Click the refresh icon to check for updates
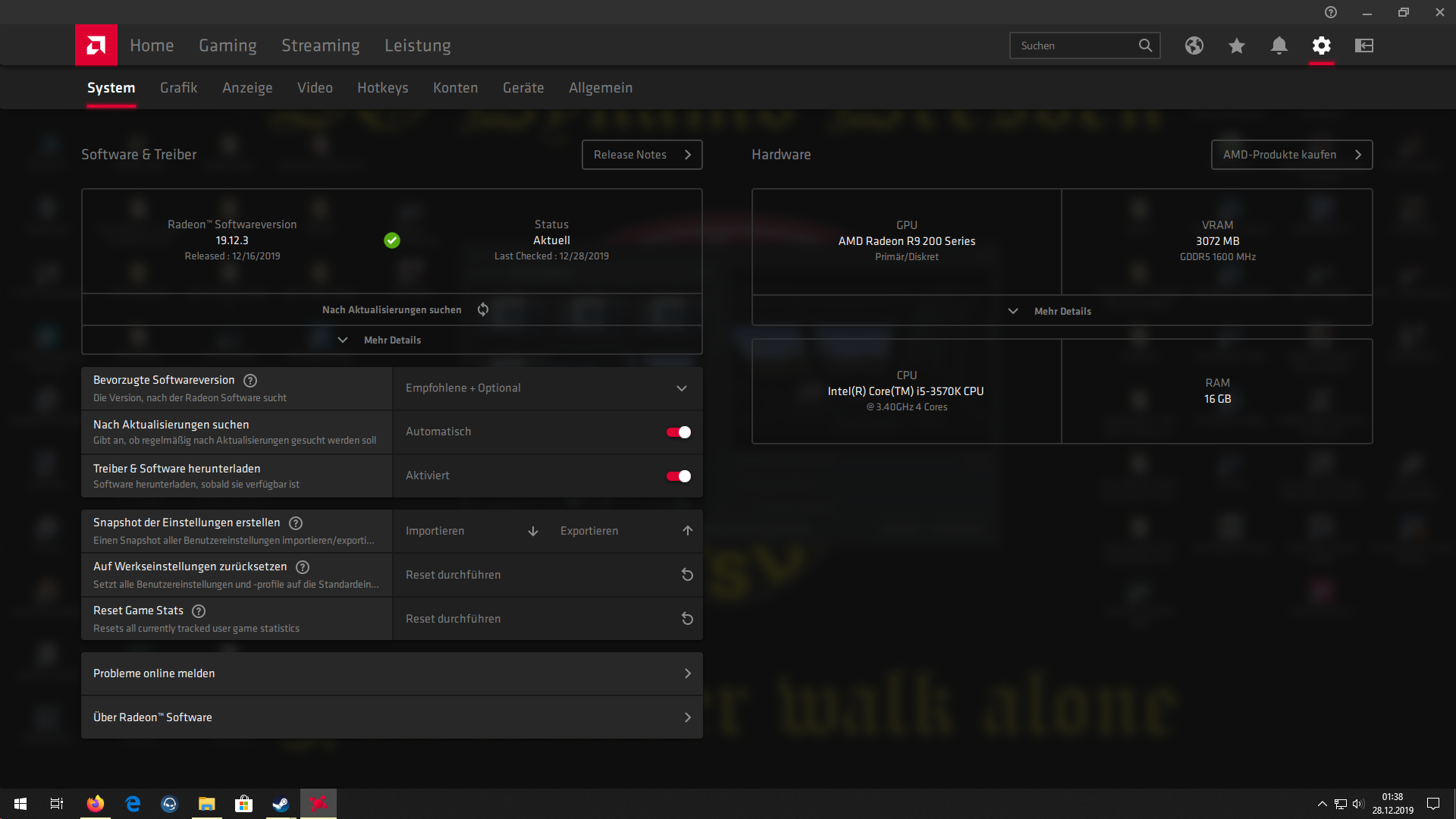Viewport: 1456px width, 819px height. pos(483,309)
